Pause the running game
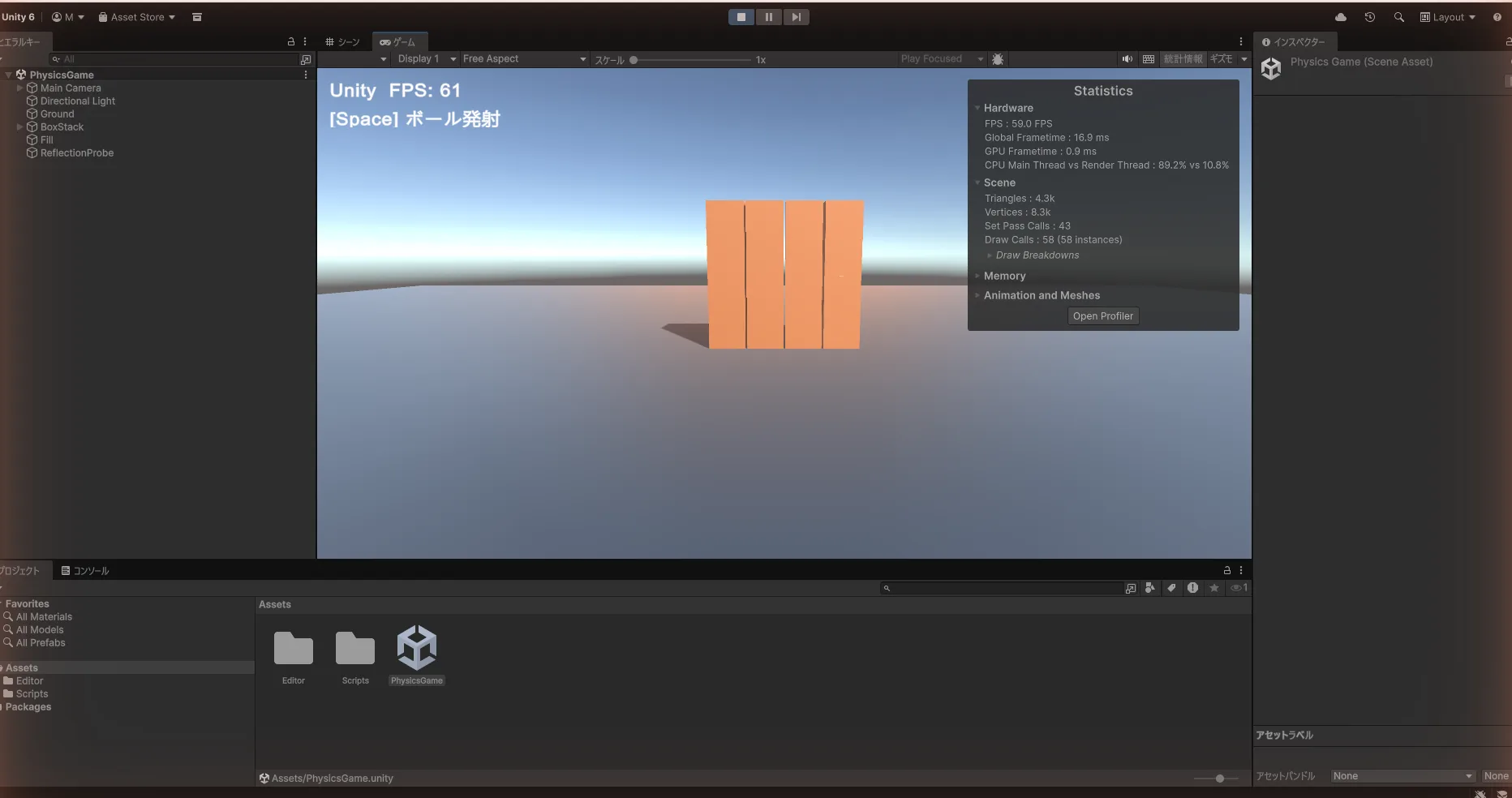1512x798 pixels. tap(768, 17)
